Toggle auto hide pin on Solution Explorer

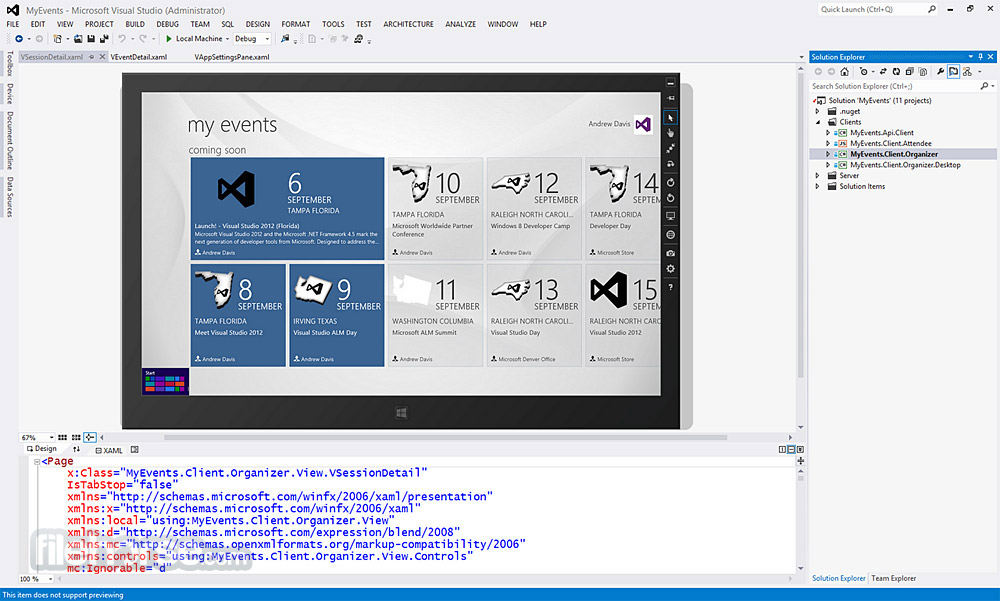pos(981,57)
